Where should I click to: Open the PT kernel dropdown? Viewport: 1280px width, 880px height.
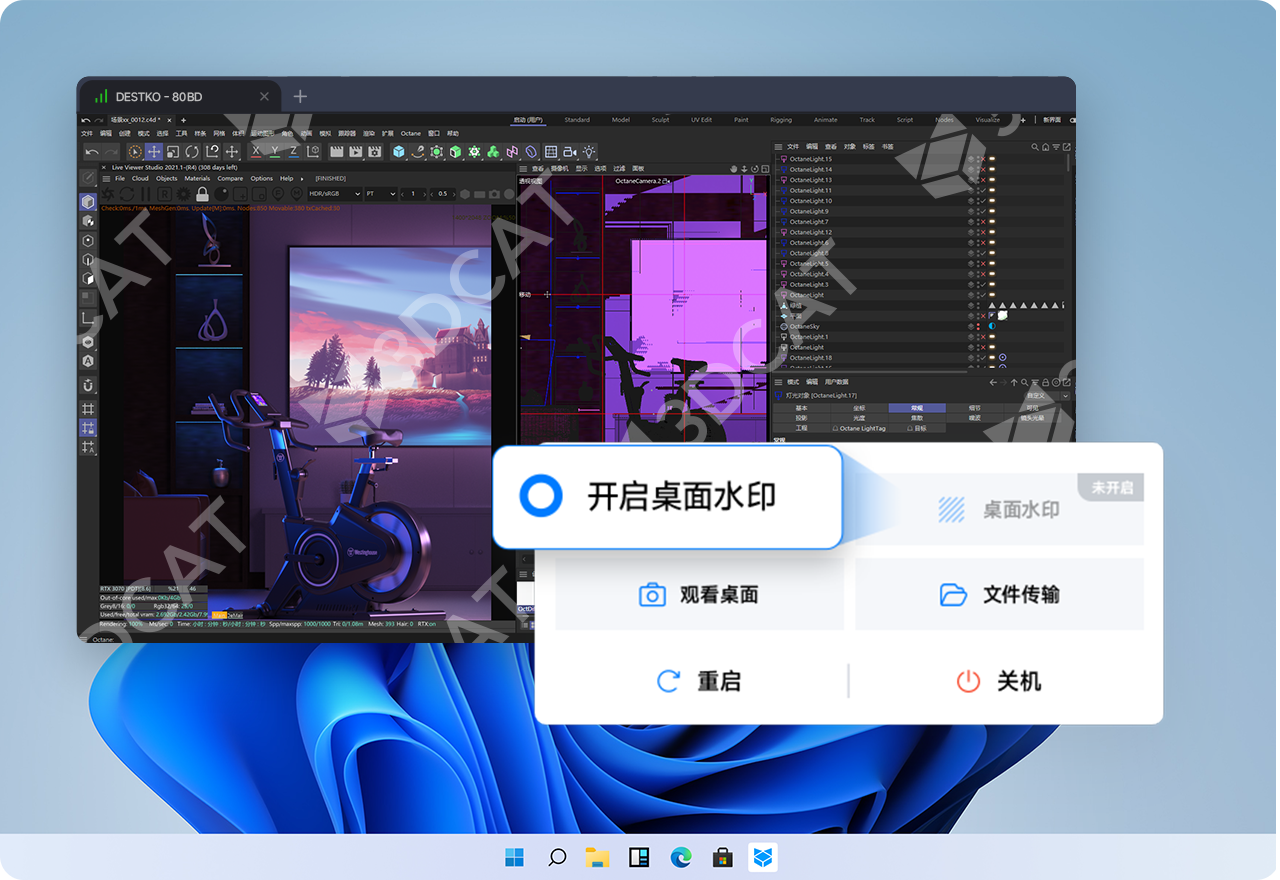[381, 193]
